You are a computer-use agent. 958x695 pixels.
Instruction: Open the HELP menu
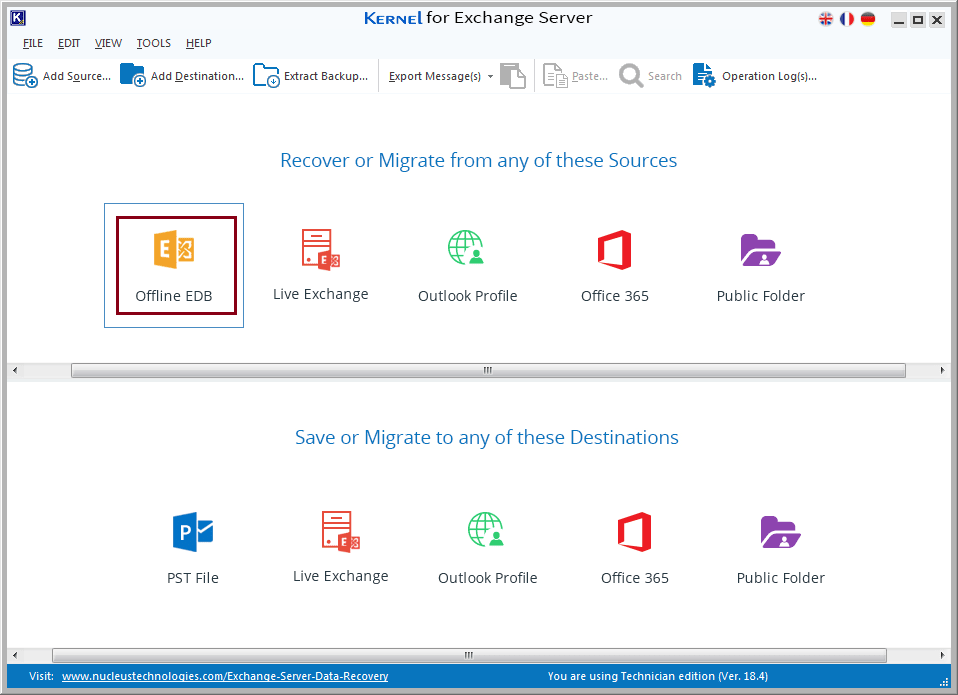tap(199, 43)
